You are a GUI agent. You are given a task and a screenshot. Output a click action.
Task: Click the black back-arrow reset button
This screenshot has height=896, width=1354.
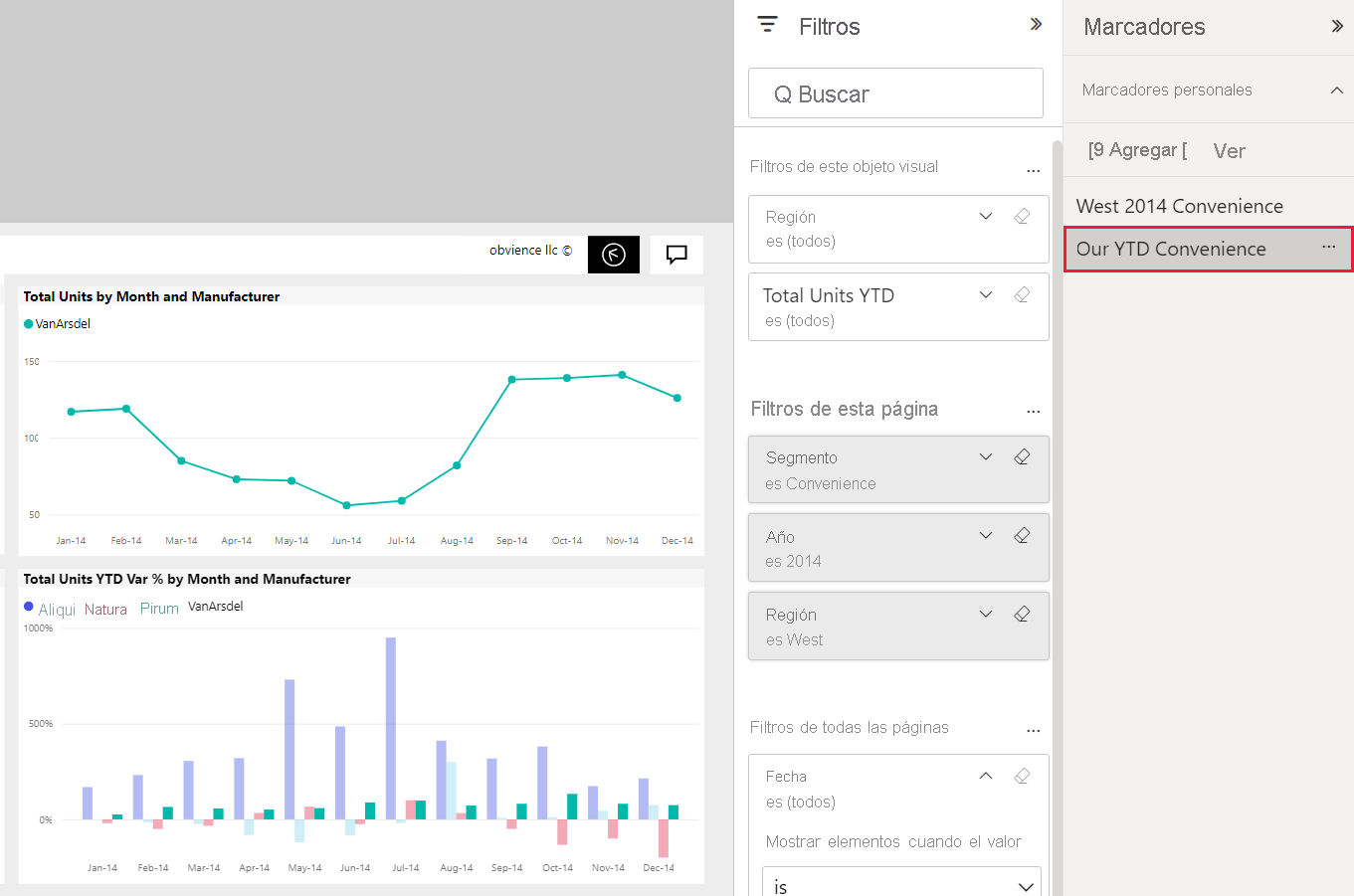614,255
